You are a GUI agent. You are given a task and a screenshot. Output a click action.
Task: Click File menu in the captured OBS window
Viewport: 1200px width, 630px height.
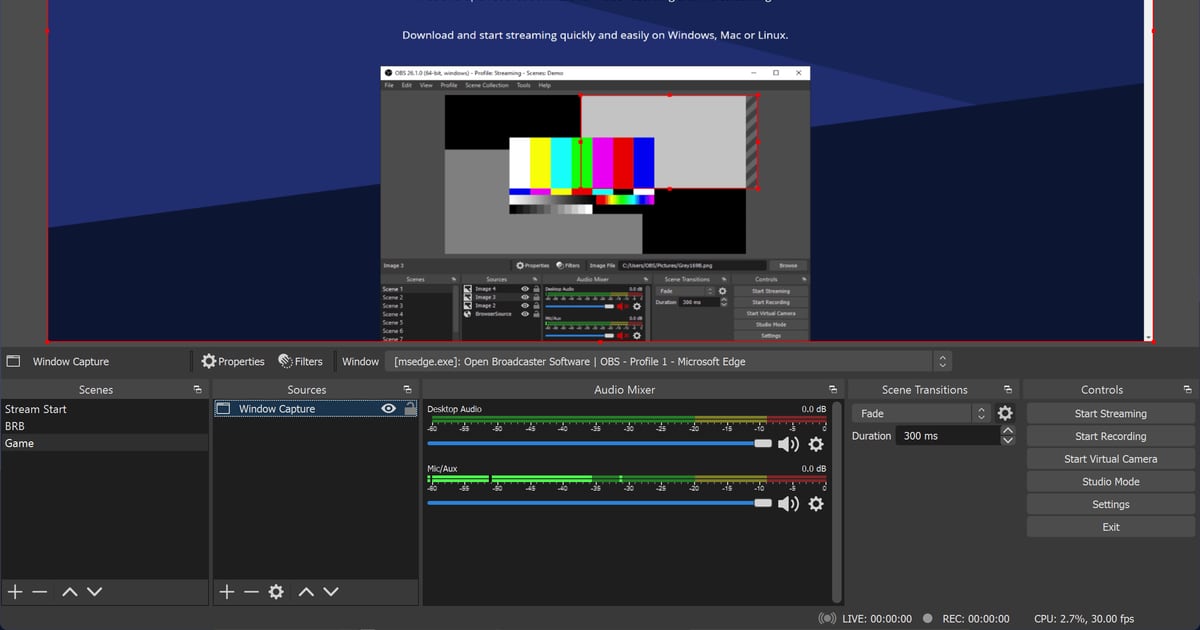click(x=390, y=85)
